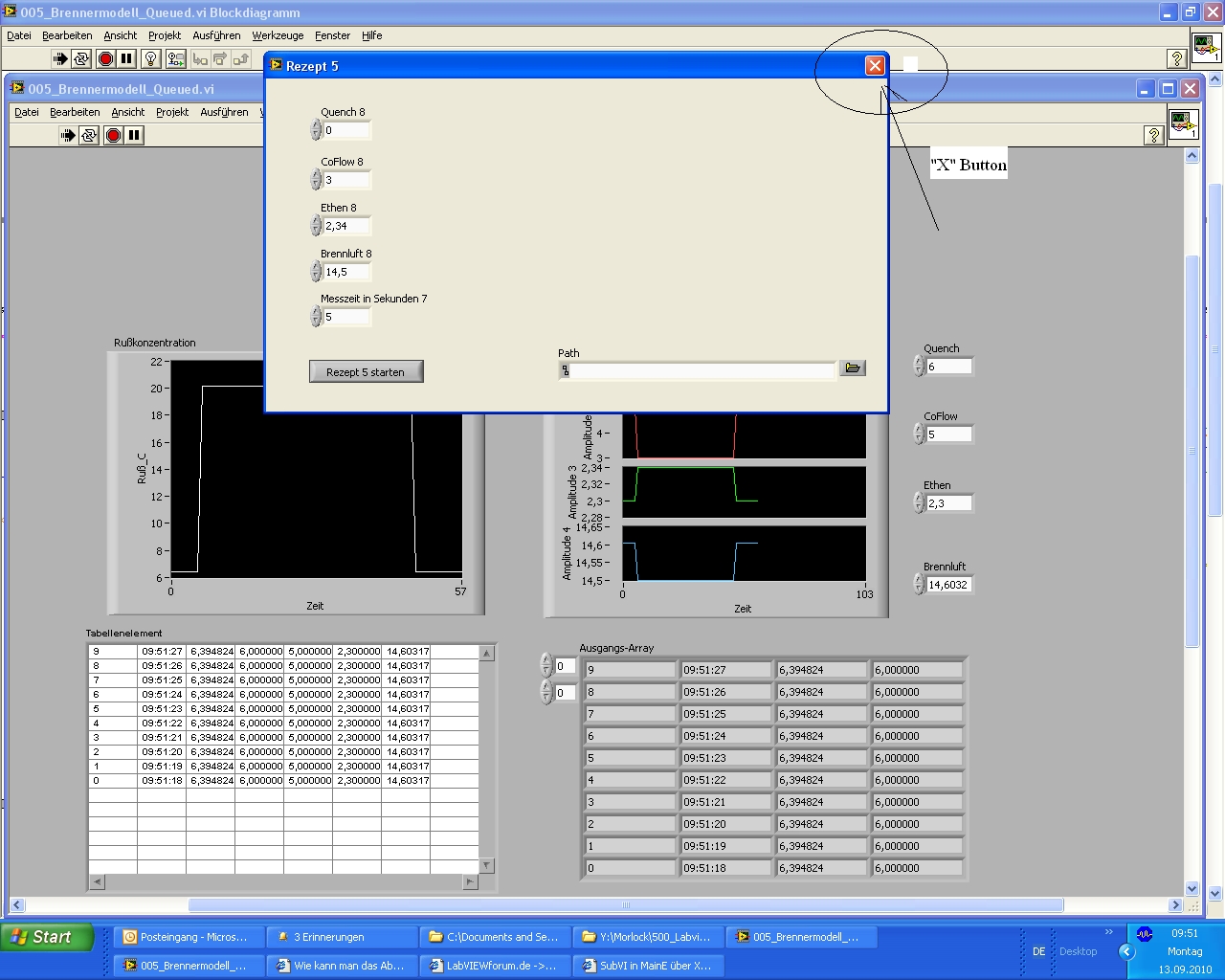Open Bearbeiten menu in Blockdiagramm window
Viewport: 1225px width, 980px height.
(x=67, y=35)
